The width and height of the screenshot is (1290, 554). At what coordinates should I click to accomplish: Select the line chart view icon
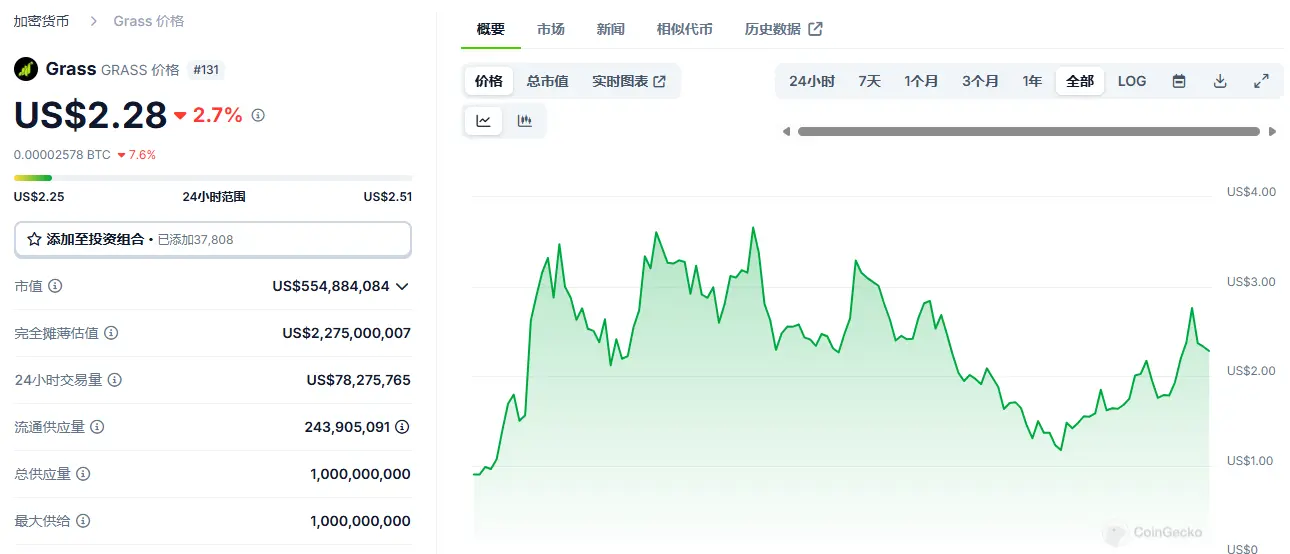tap(484, 121)
